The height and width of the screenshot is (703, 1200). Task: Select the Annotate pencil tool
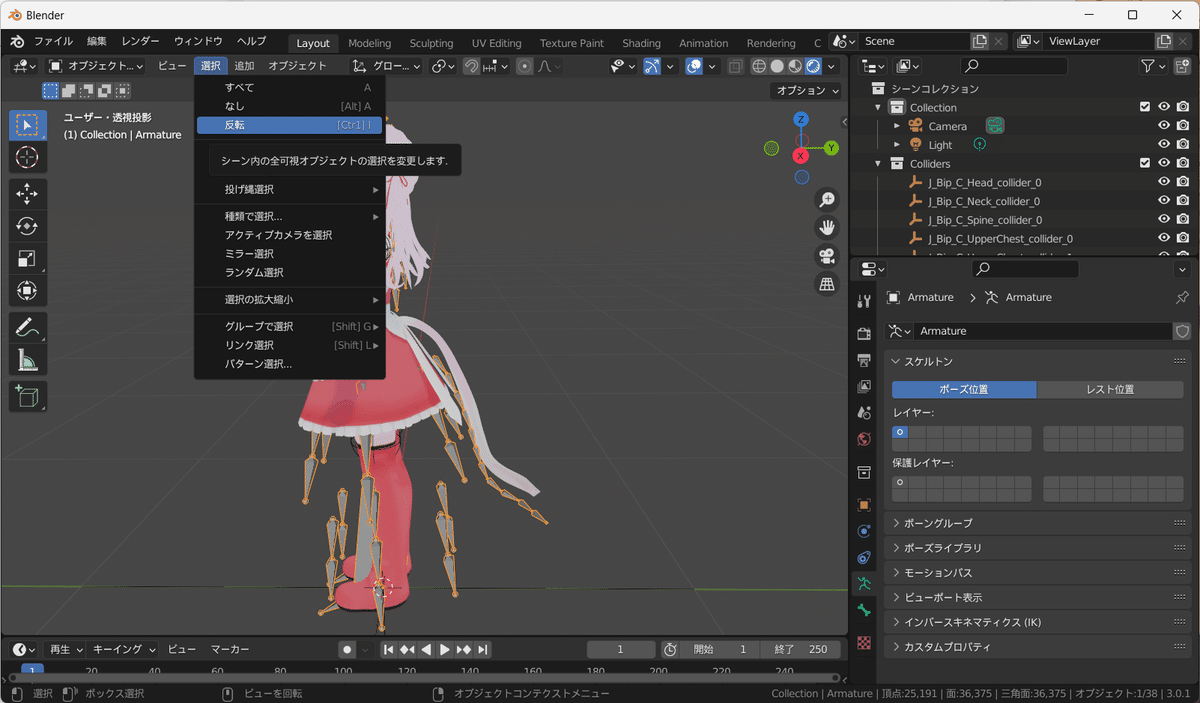[27, 327]
